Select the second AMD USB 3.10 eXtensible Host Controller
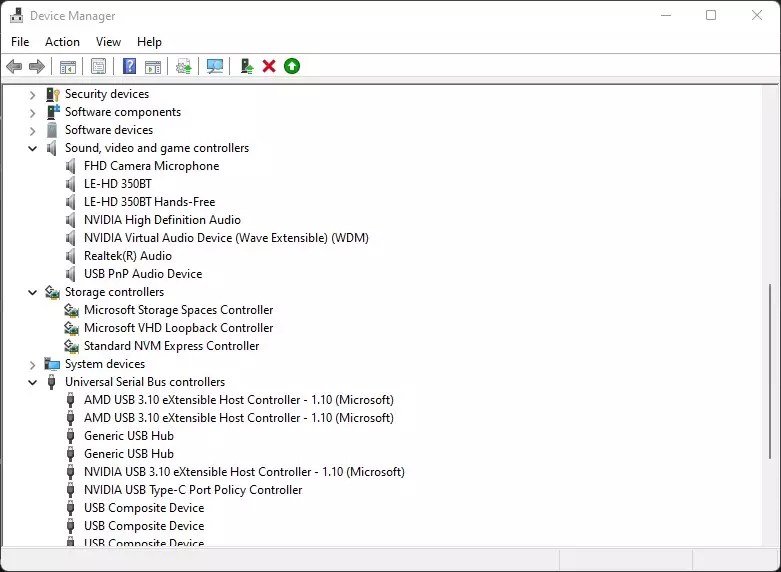The height and width of the screenshot is (572, 781). (239, 418)
